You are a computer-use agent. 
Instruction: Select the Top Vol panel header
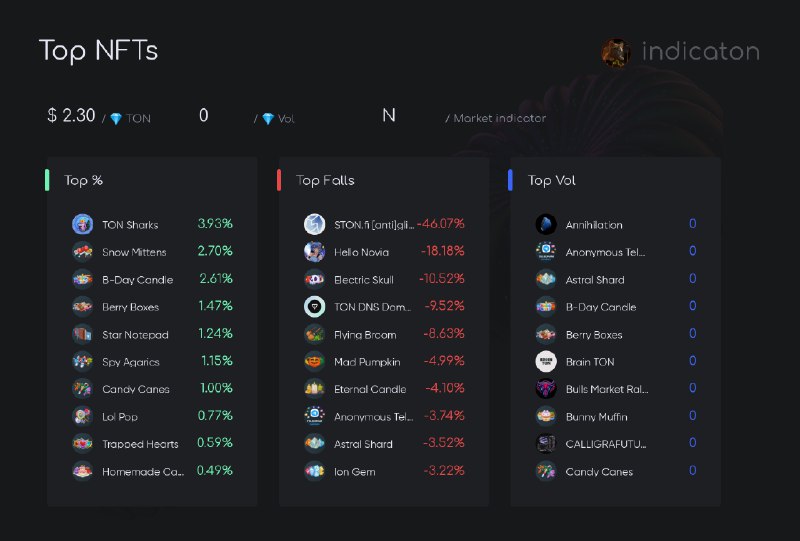click(552, 180)
